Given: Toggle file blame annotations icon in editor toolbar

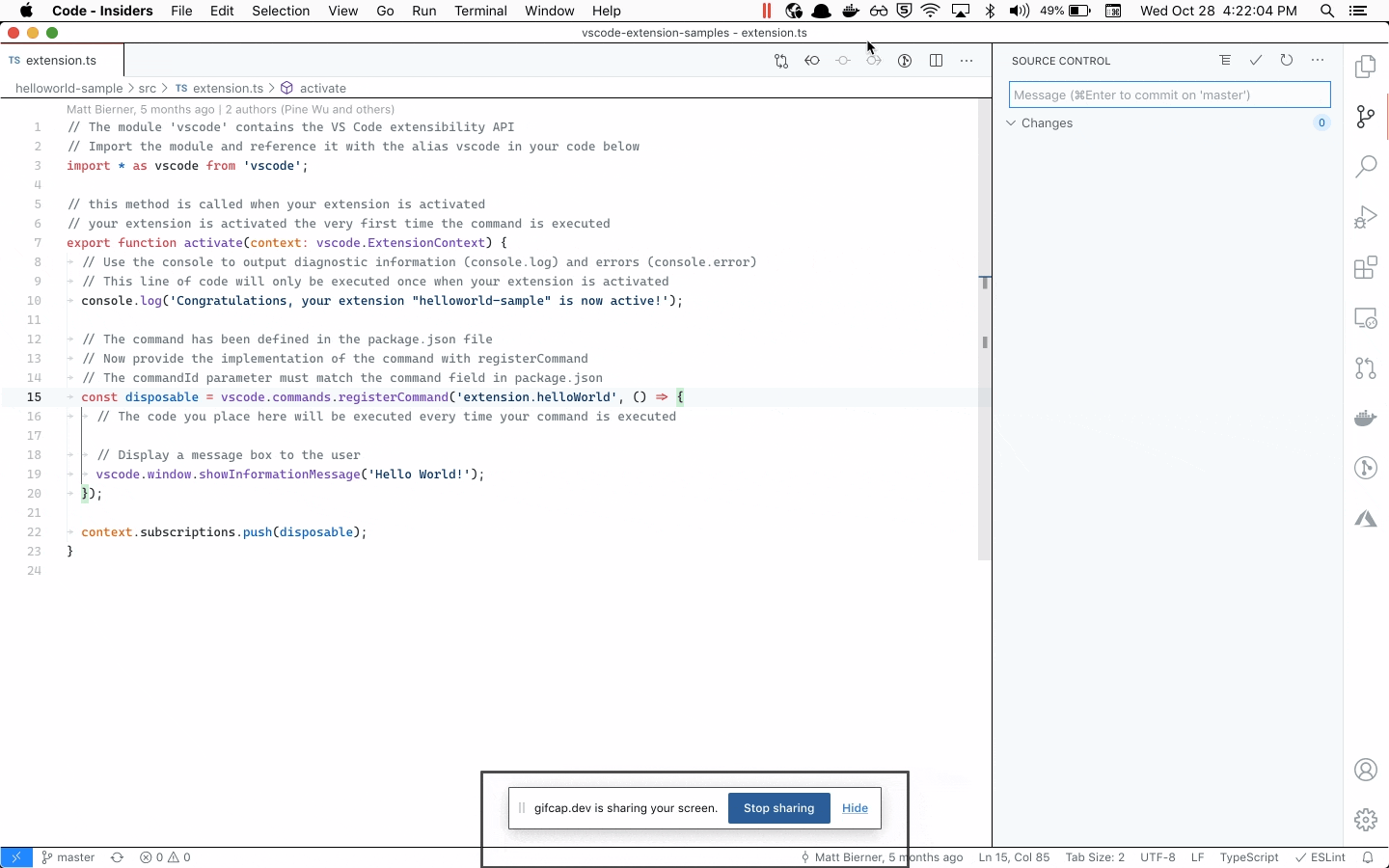Looking at the screenshot, I should [x=905, y=61].
